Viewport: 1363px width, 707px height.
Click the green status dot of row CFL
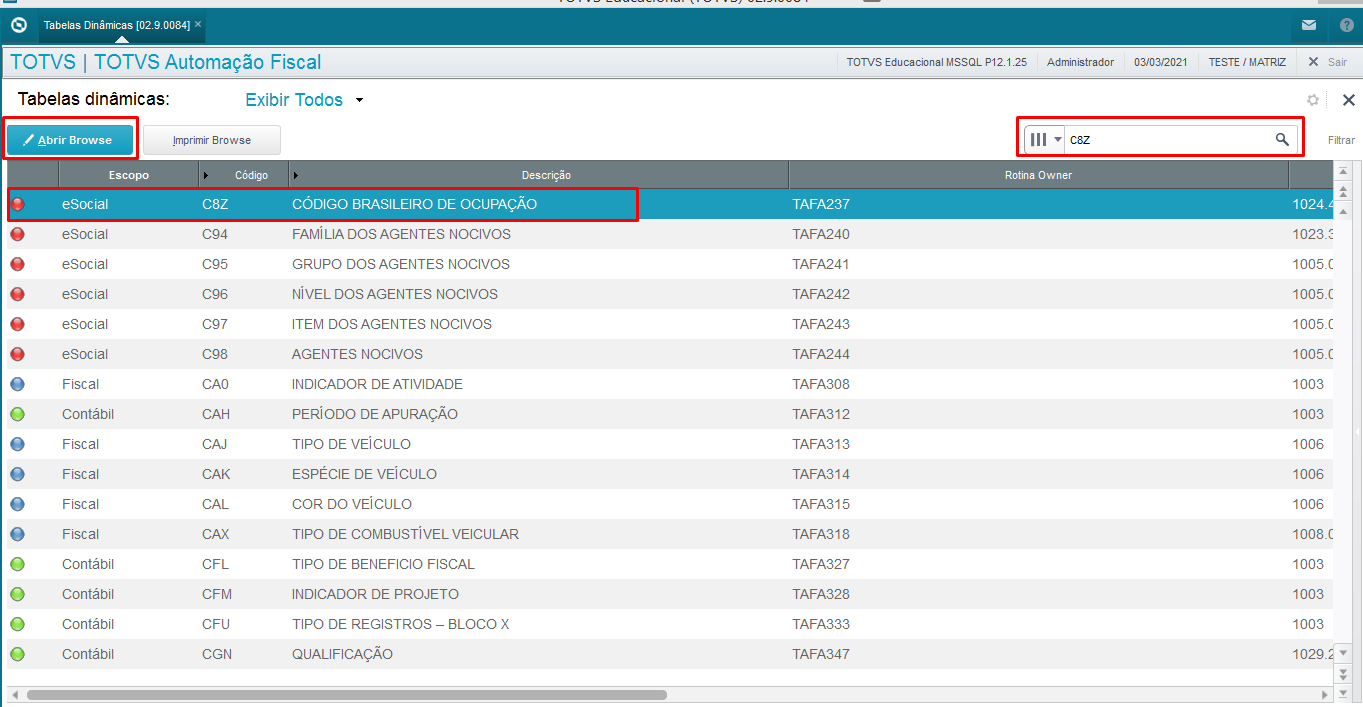coord(17,564)
